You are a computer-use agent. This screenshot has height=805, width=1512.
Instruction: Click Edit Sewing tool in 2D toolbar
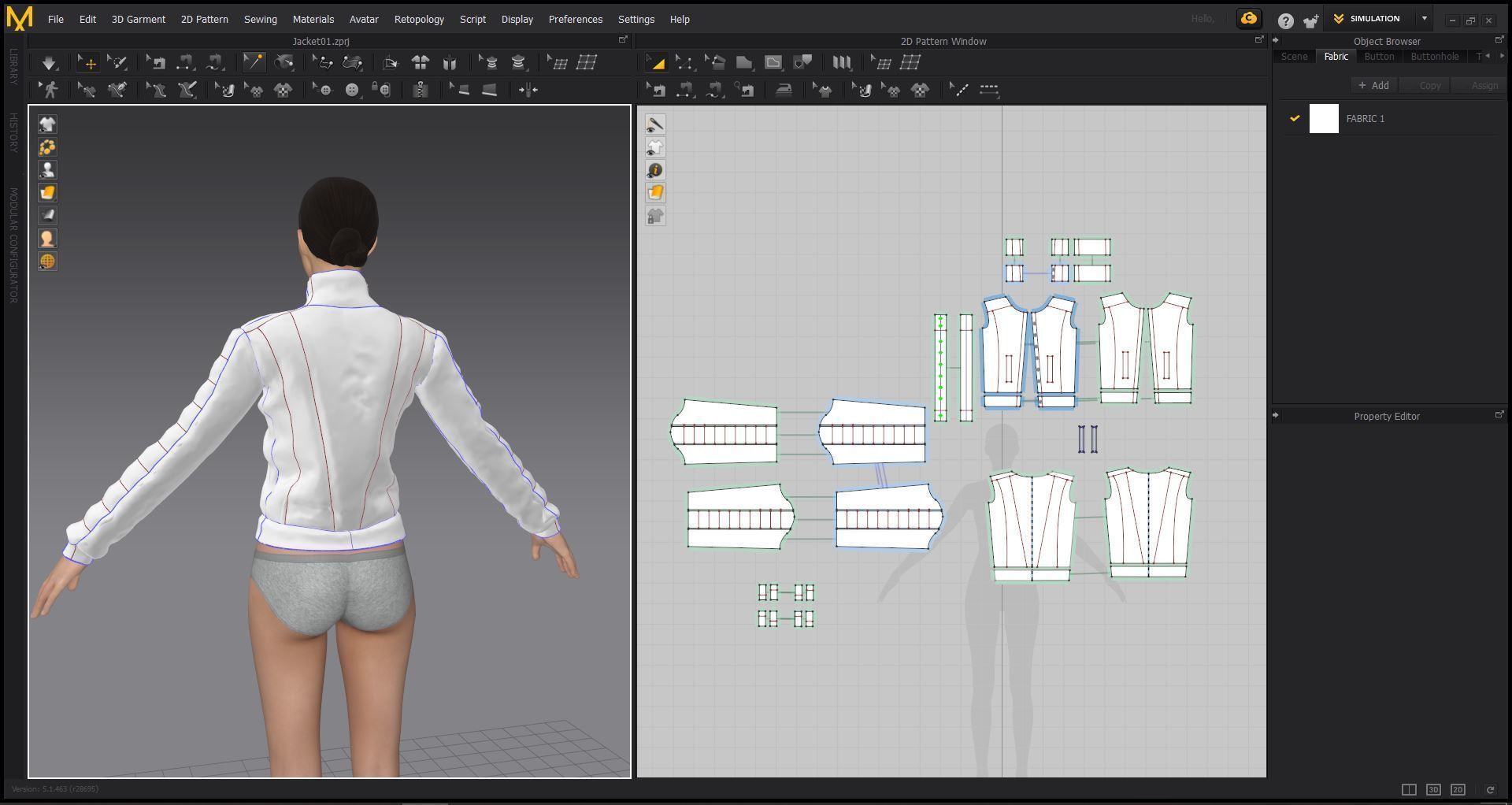click(655, 90)
